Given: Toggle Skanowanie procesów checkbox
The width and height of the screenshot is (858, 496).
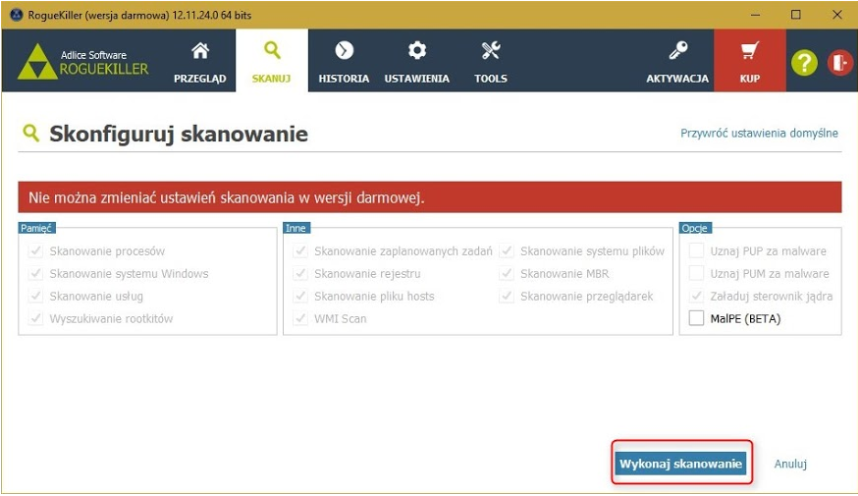Looking at the screenshot, I should [36, 251].
